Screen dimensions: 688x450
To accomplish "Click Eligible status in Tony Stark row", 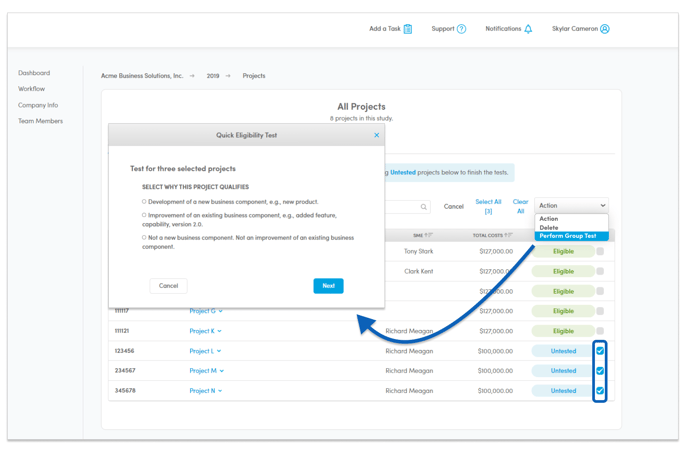I will point(563,251).
